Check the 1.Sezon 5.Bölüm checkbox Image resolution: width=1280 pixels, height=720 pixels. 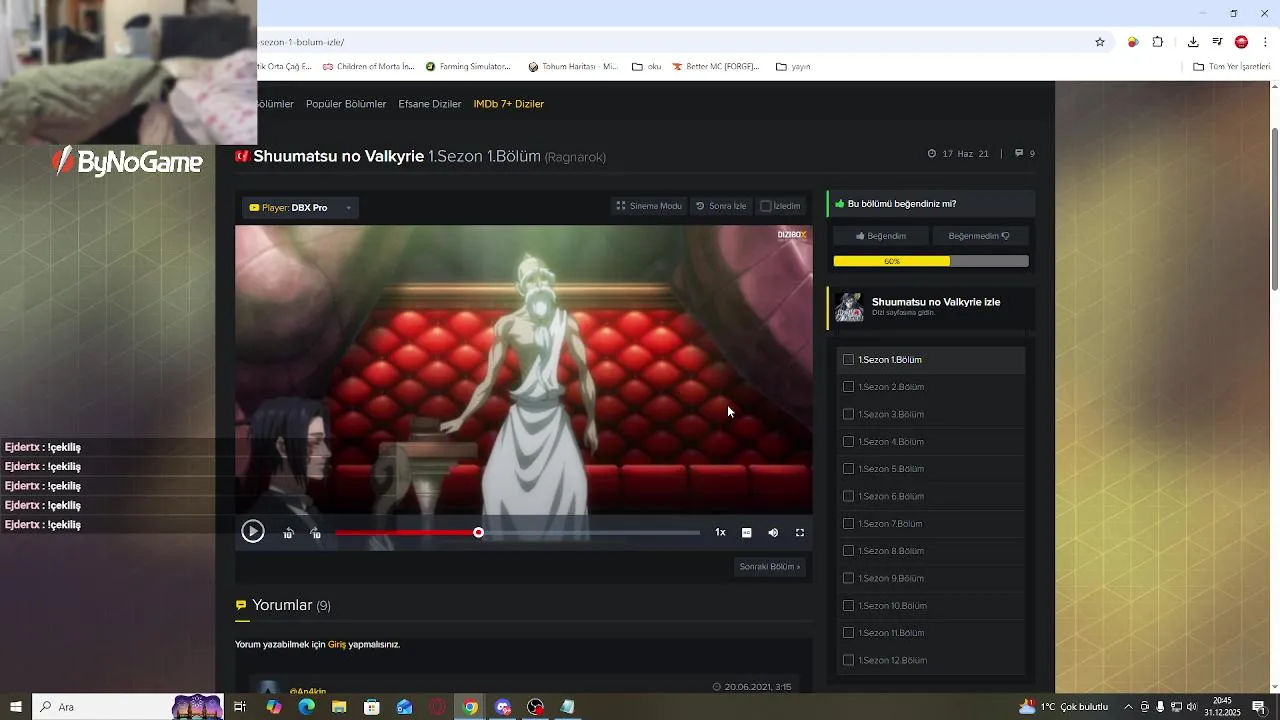click(x=848, y=469)
